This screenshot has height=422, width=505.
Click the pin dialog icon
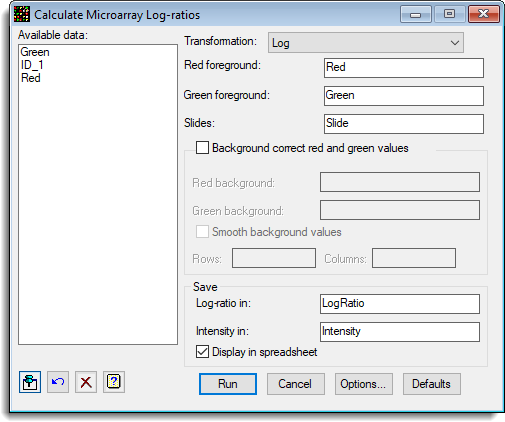pos(30,382)
